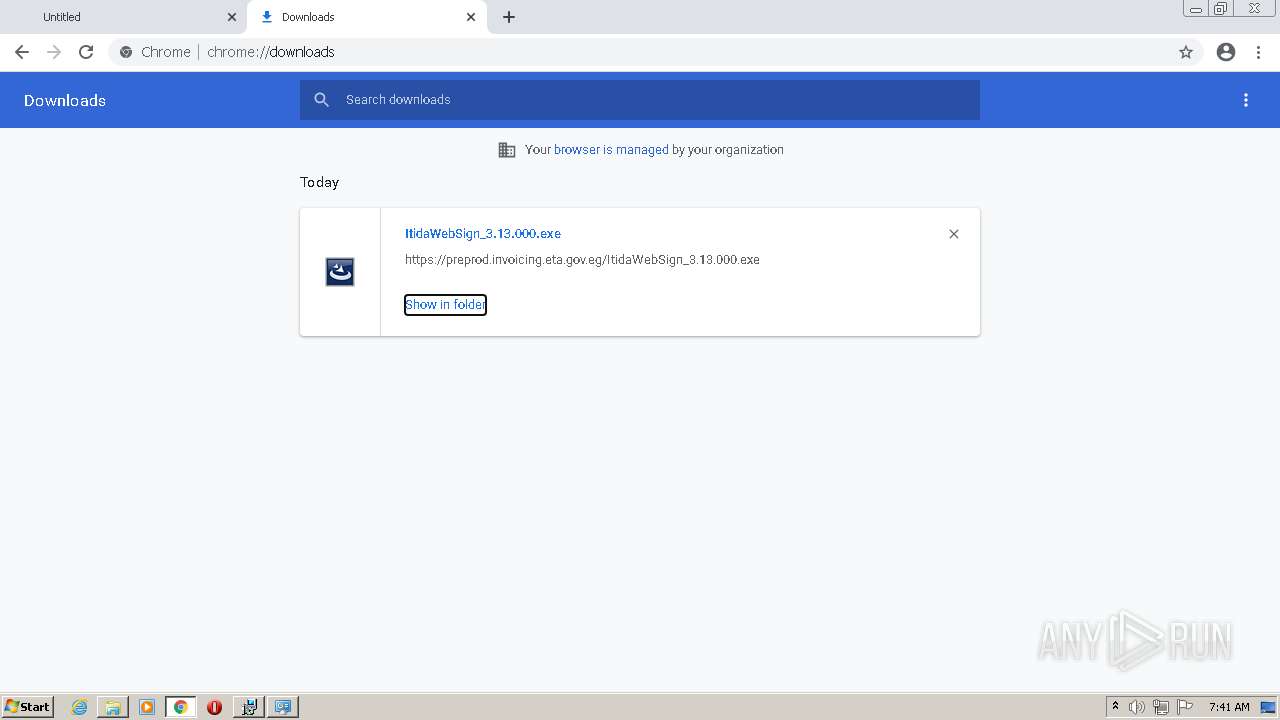
Task: Click the search magnifier icon in downloads
Action: 322,100
